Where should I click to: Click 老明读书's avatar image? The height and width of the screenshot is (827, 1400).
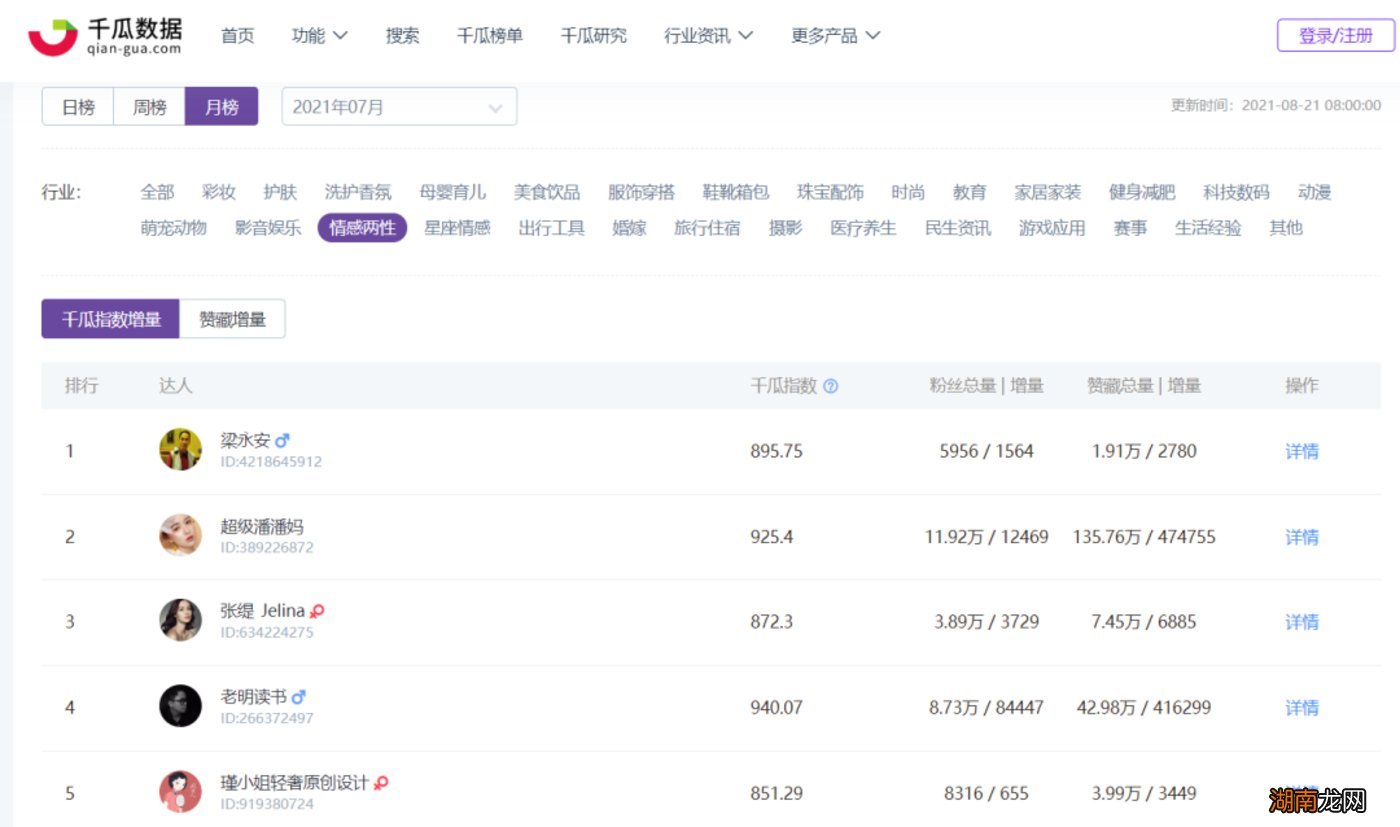(x=180, y=707)
